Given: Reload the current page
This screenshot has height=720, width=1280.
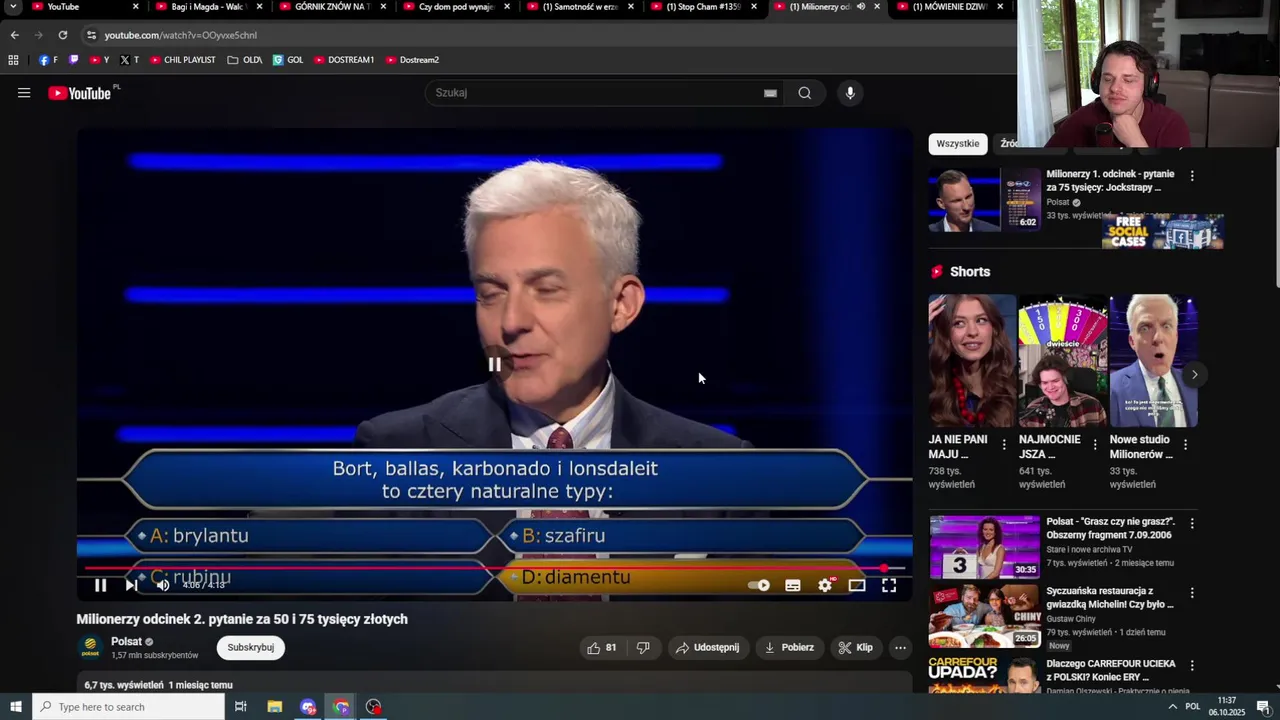Looking at the screenshot, I should click(62, 35).
